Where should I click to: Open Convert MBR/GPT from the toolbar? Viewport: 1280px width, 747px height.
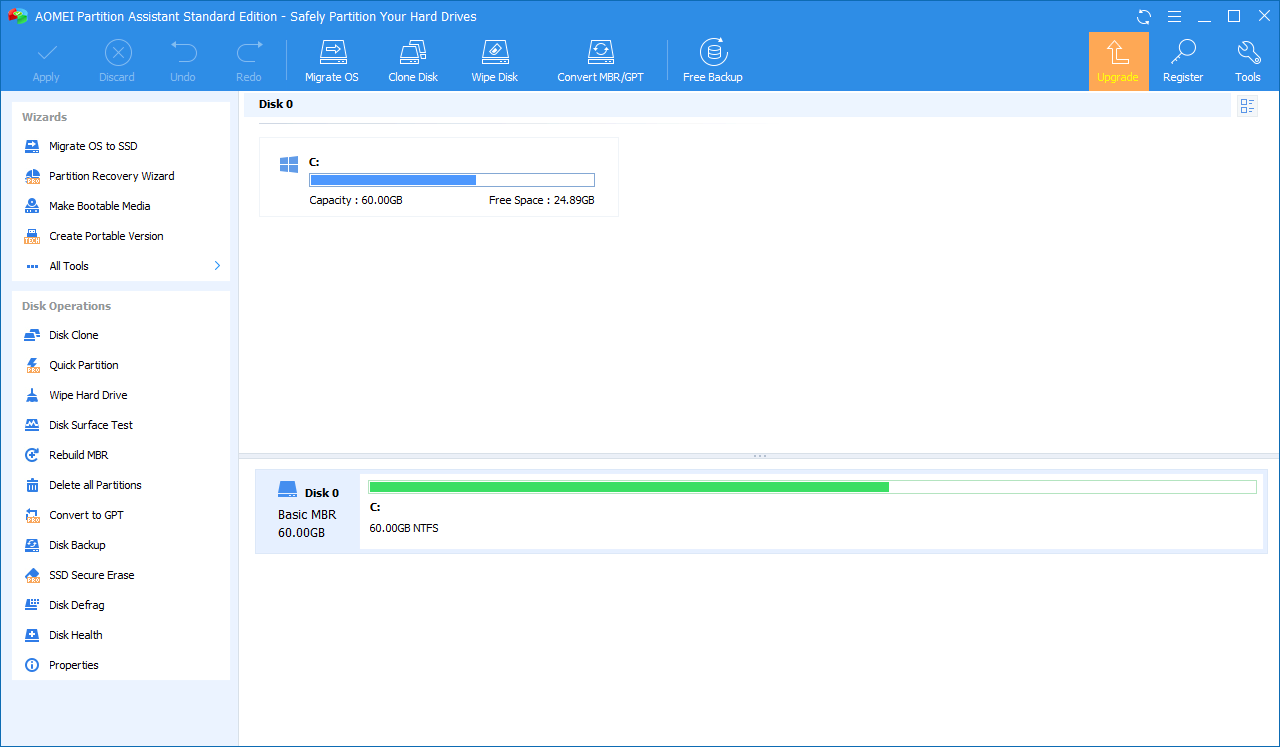tap(600, 61)
